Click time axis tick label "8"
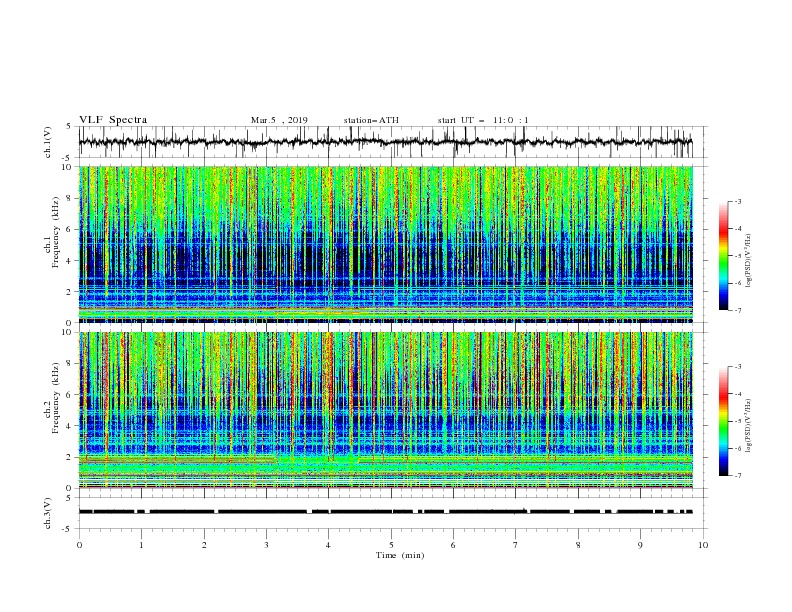792x612 pixels. pyautogui.click(x=578, y=545)
